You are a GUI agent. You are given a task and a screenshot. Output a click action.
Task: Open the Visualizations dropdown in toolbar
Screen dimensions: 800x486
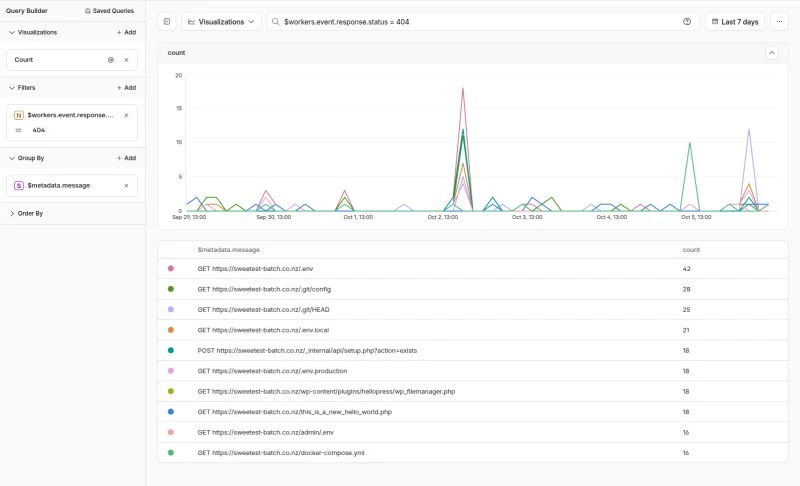[x=221, y=21]
